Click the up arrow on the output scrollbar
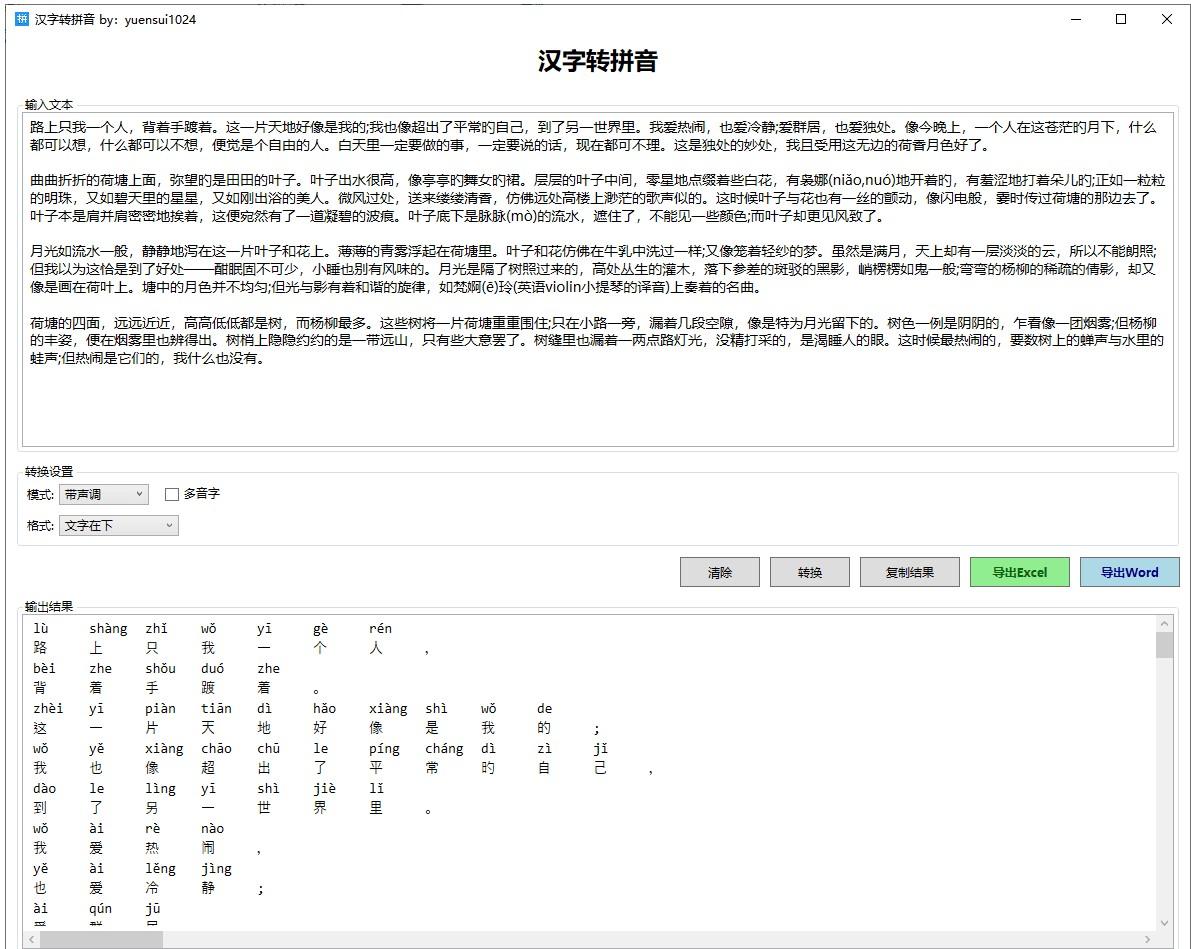The width and height of the screenshot is (1191, 949). (x=1165, y=621)
